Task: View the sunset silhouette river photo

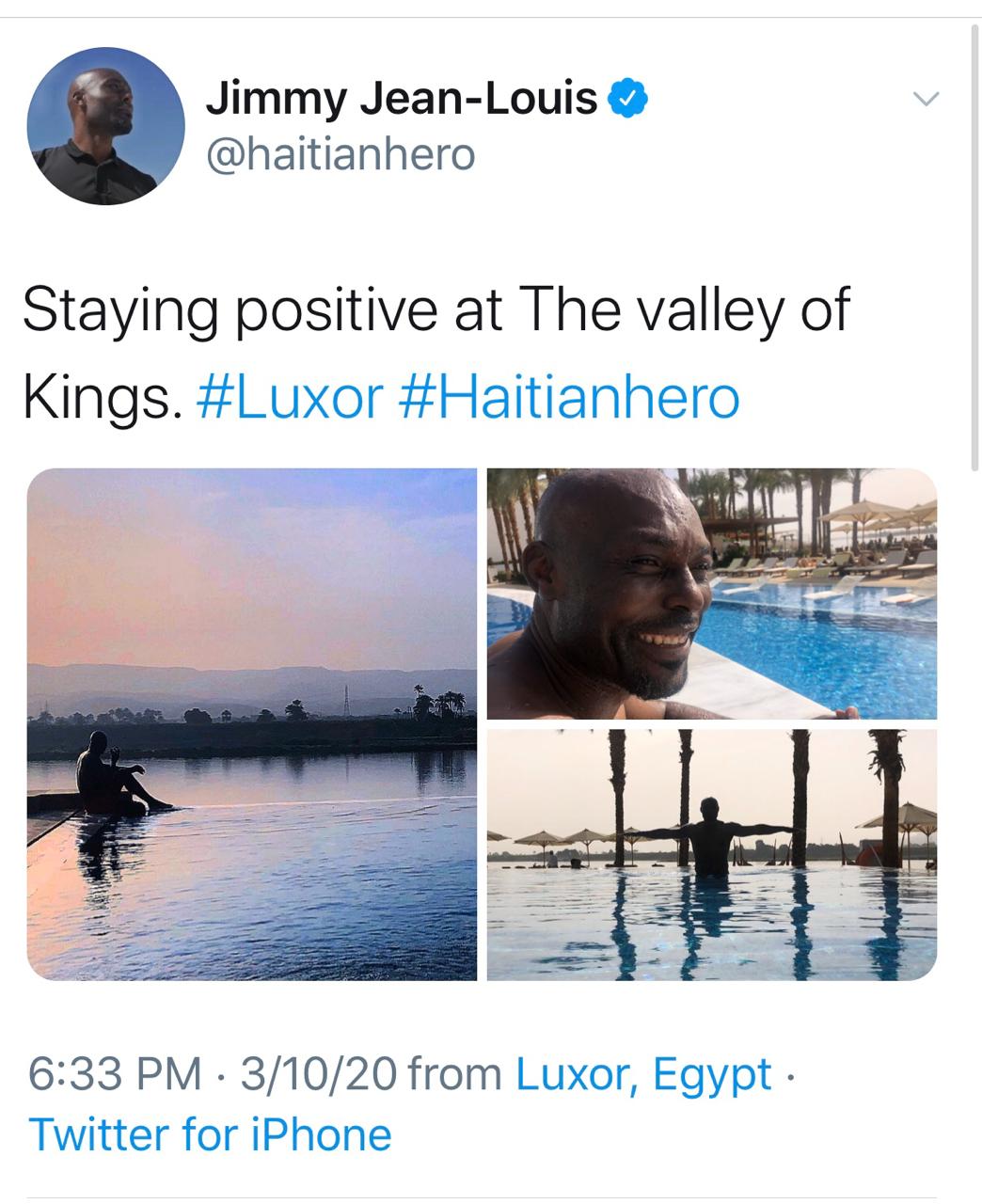Action: tap(252, 724)
